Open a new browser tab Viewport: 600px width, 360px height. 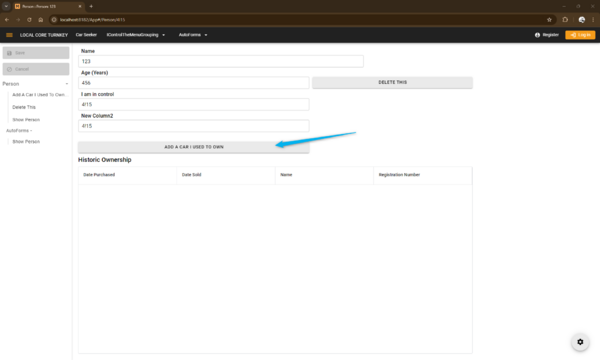point(91,6)
